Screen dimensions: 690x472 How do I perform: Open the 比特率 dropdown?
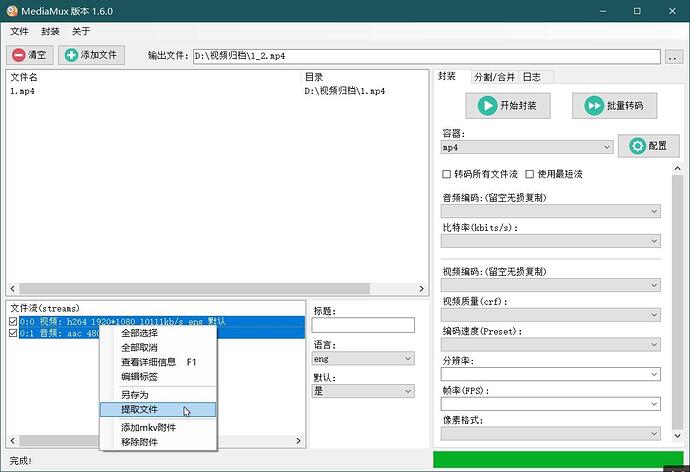click(x=551, y=241)
